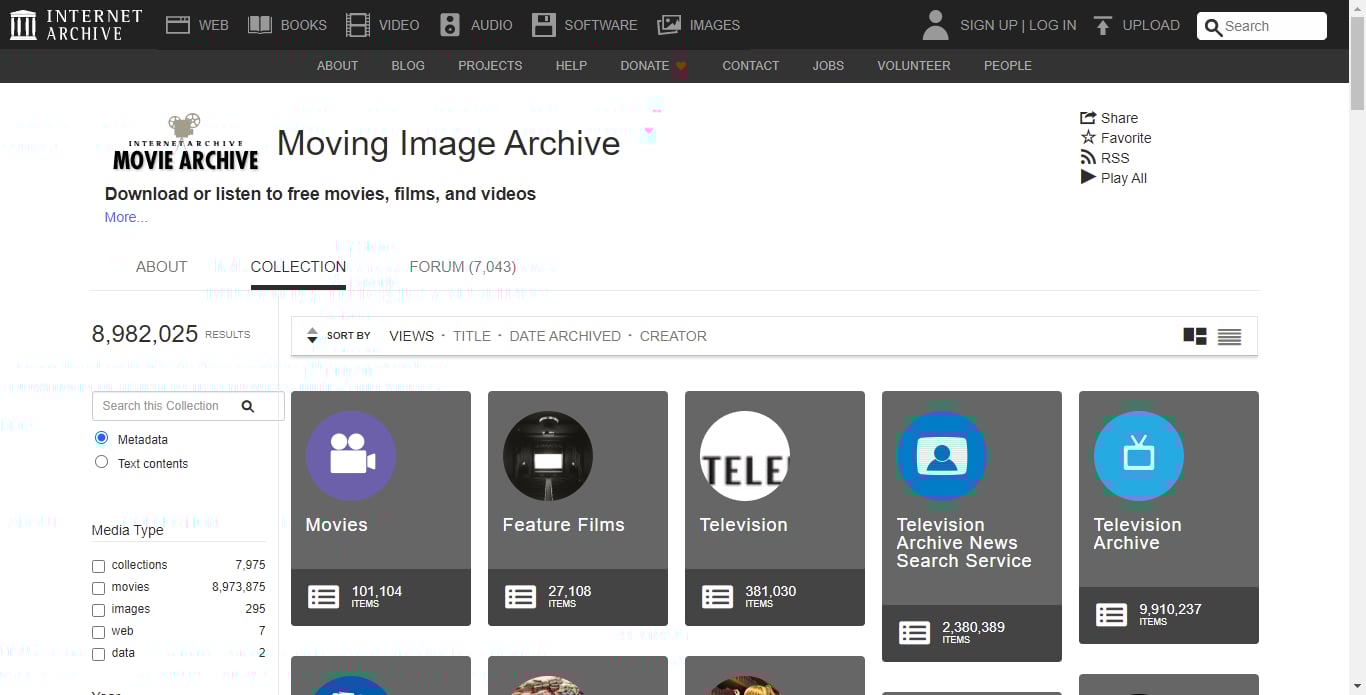
Task: Sort results by Creator
Action: (x=673, y=336)
